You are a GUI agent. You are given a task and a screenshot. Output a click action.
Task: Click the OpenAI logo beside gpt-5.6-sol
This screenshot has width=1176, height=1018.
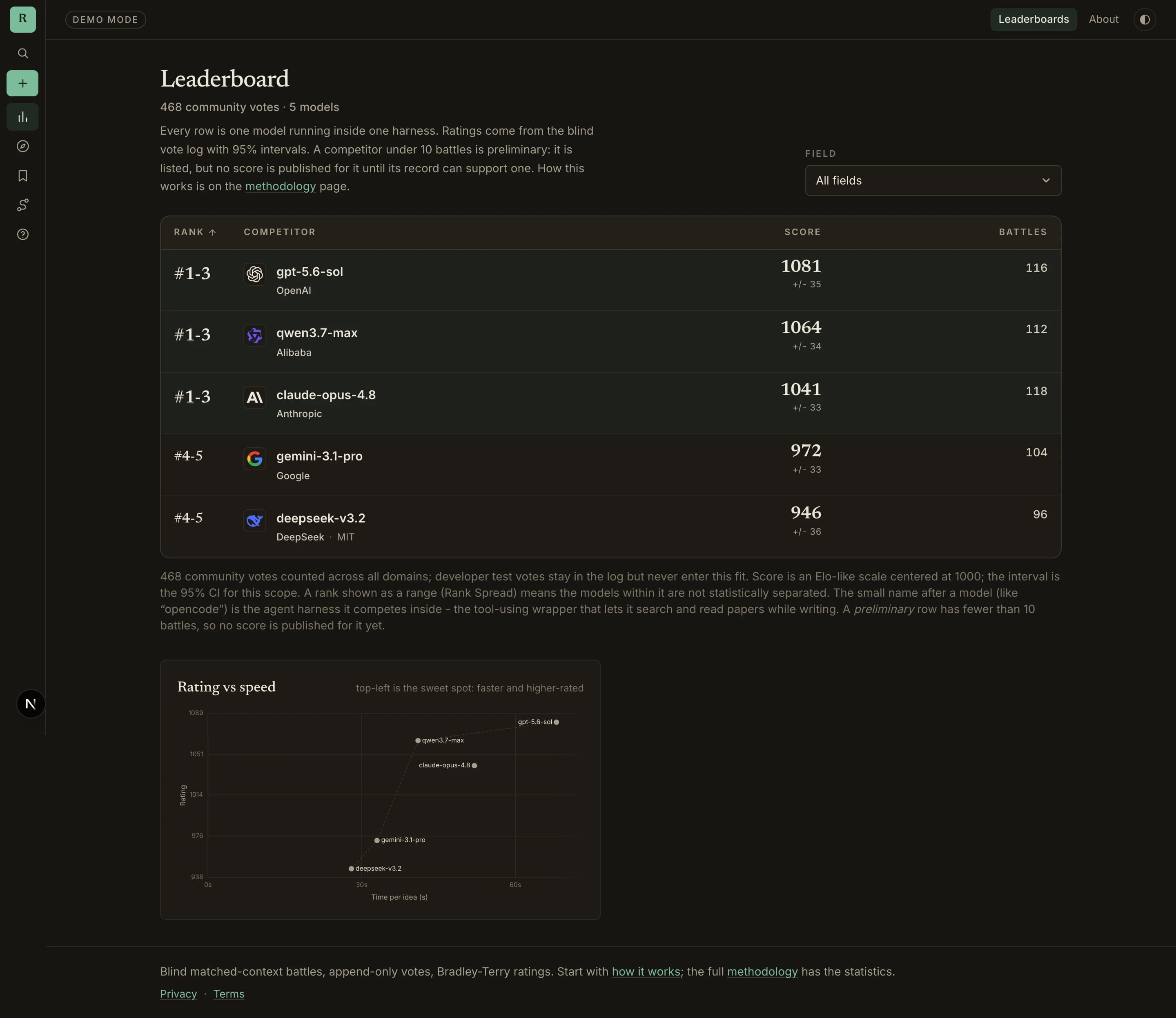point(255,274)
